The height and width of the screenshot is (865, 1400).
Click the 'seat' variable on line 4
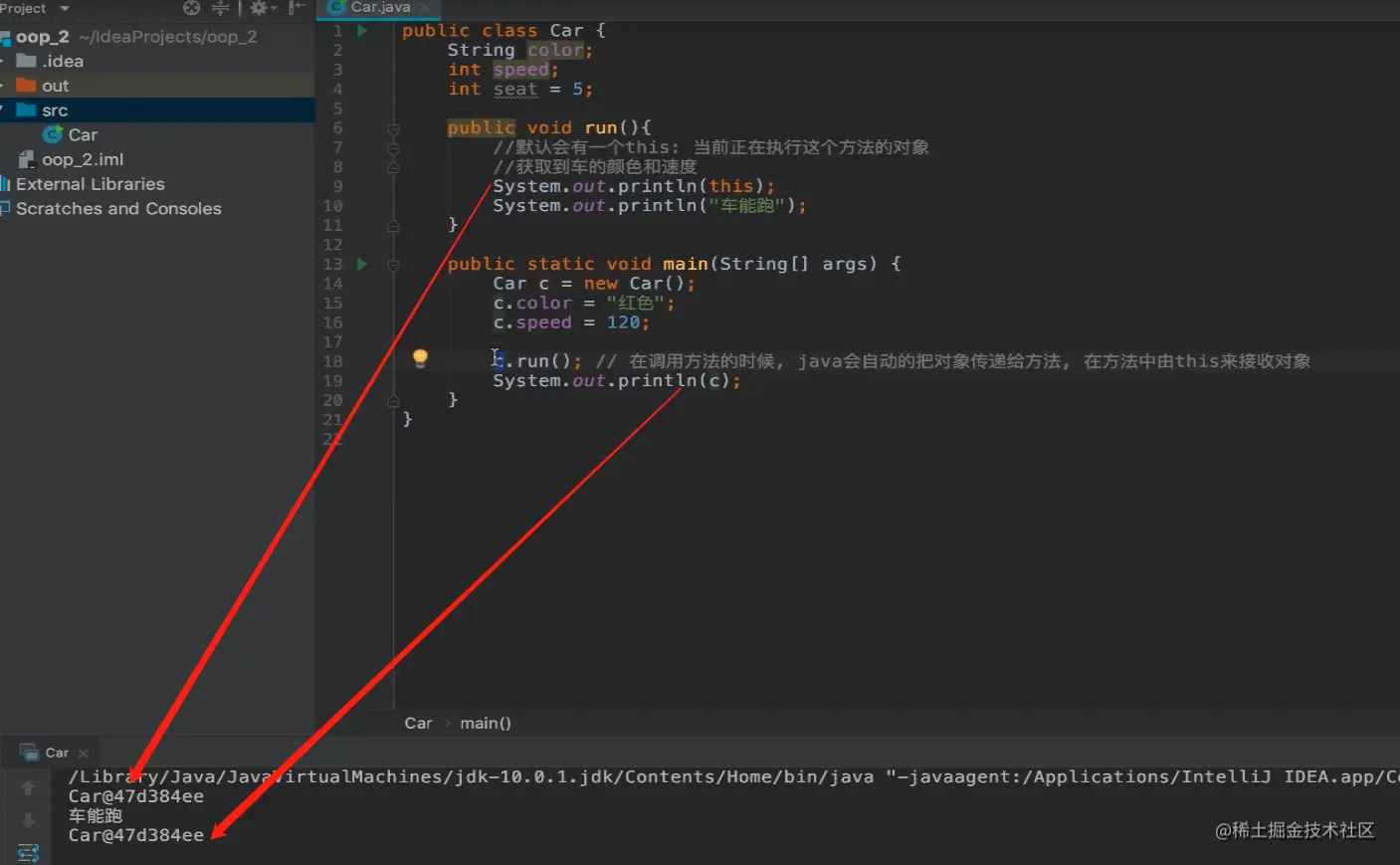[x=515, y=89]
